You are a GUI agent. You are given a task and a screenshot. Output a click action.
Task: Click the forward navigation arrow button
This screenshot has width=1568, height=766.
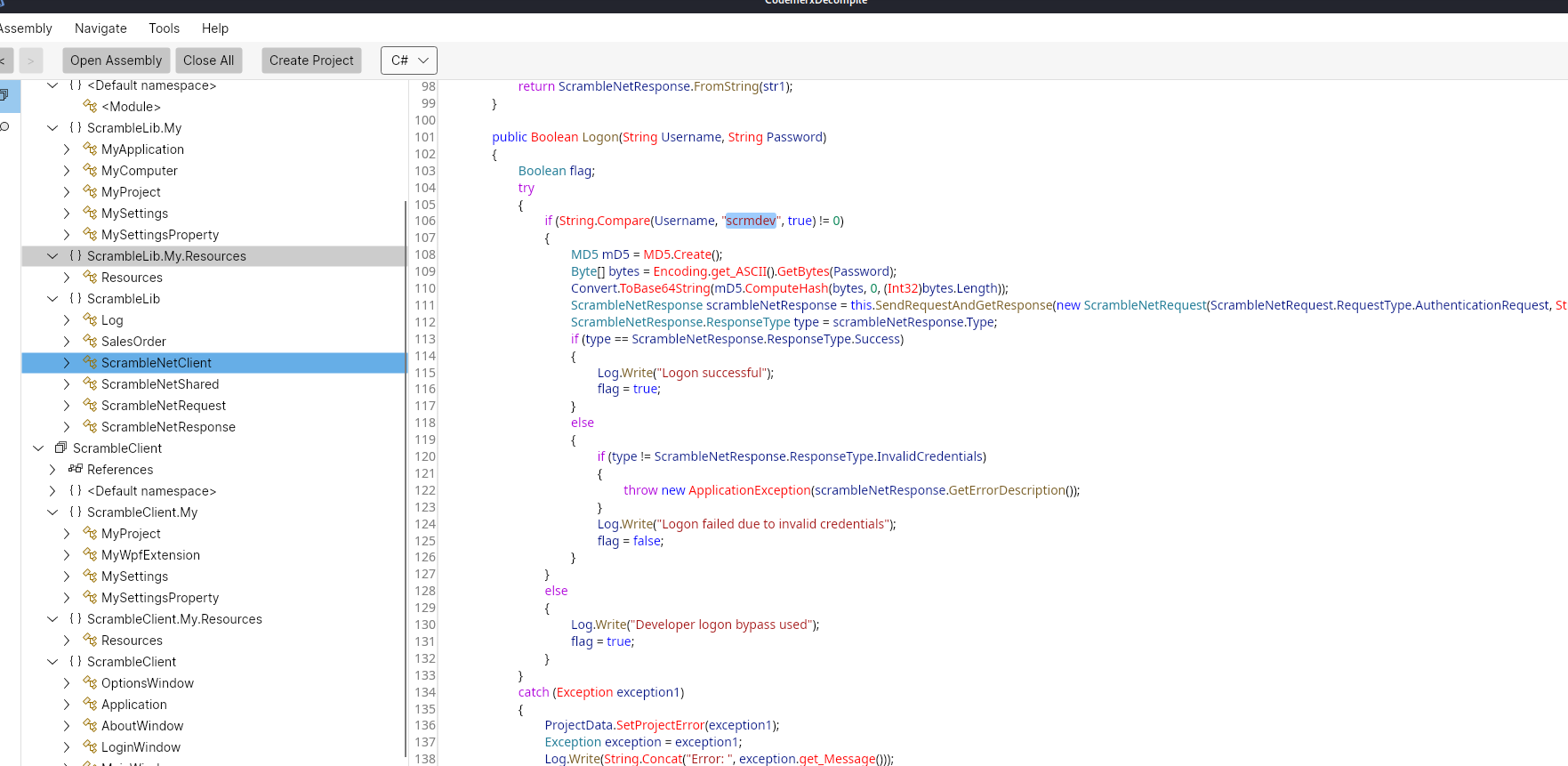coord(31,60)
